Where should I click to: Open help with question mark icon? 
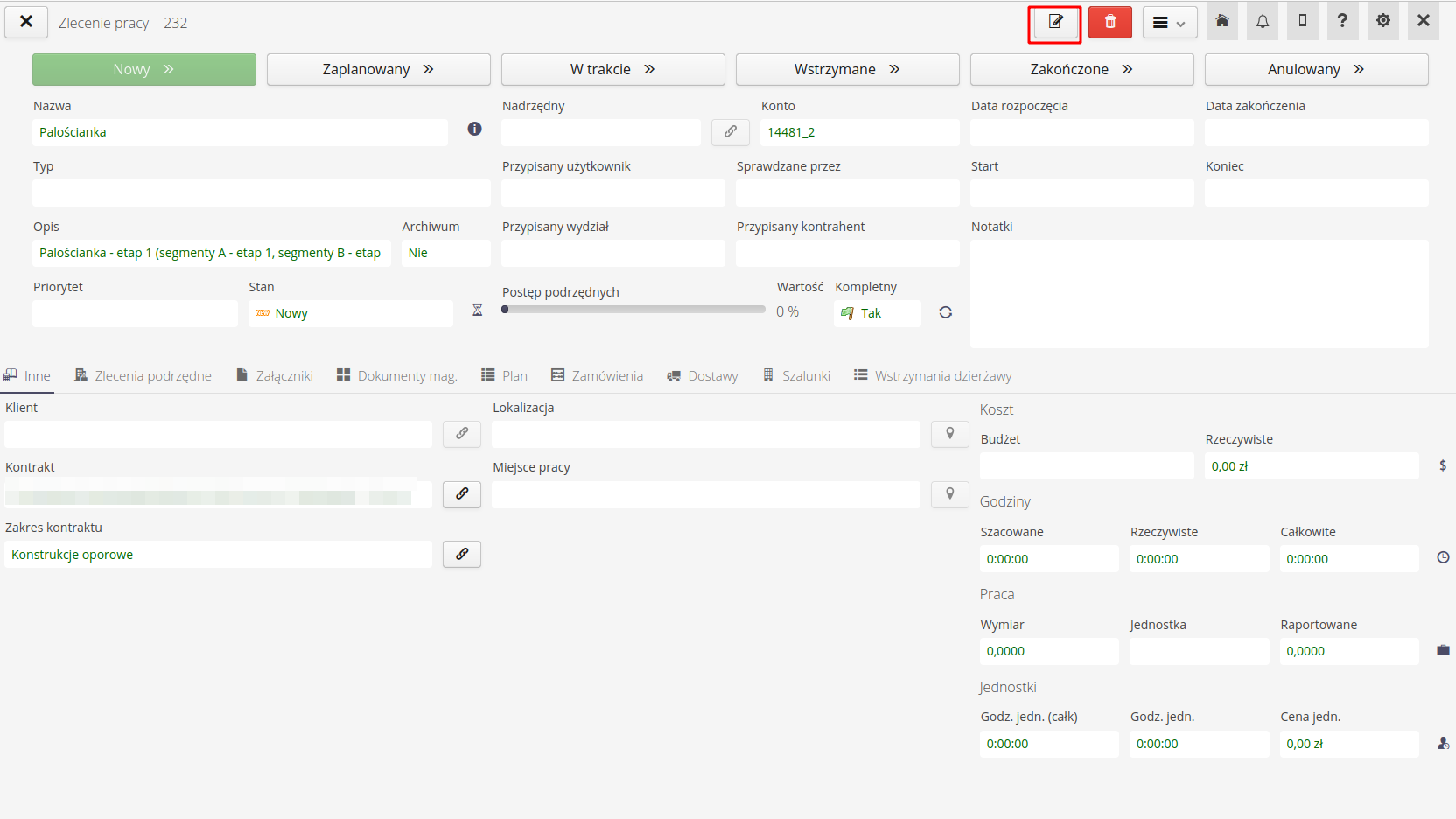tap(1342, 20)
